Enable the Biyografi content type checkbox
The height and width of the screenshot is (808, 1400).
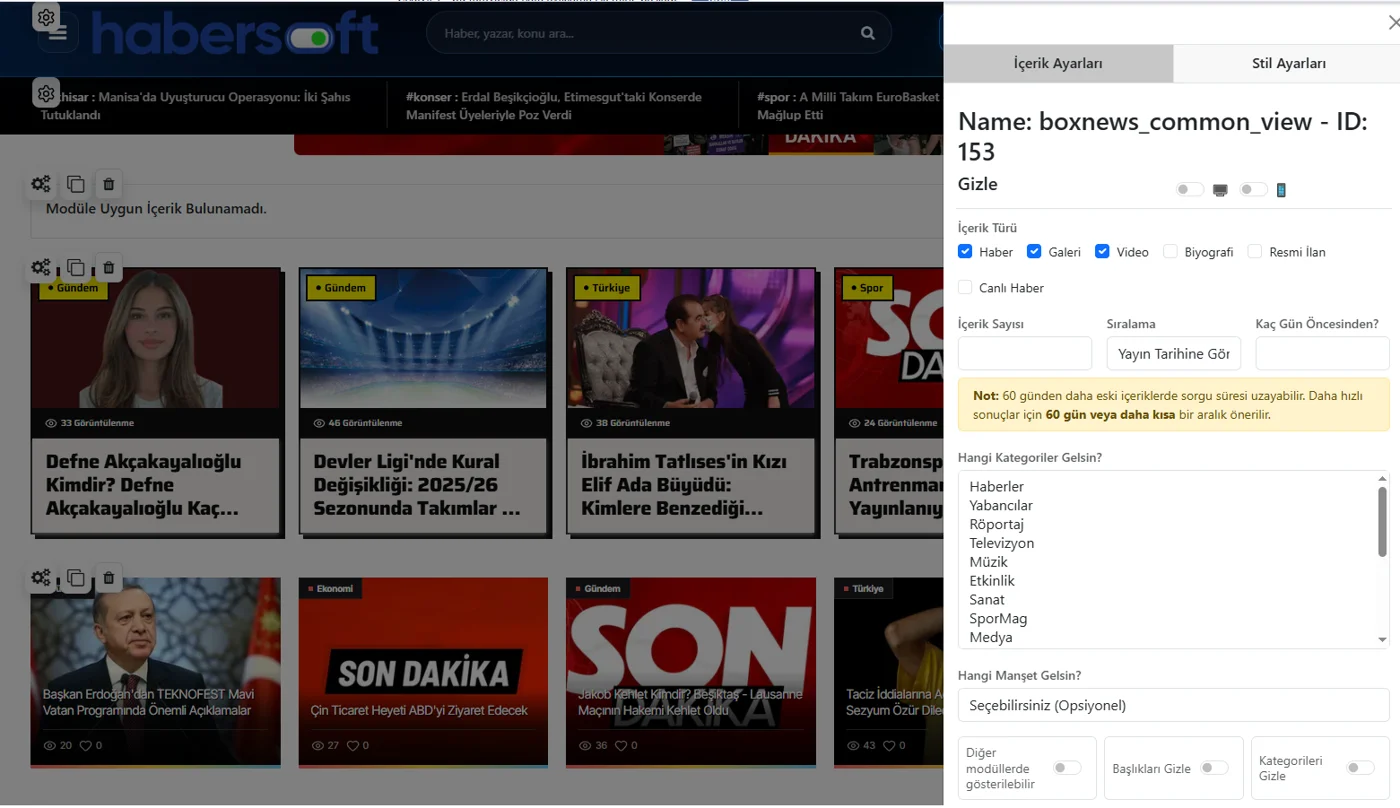1170,252
